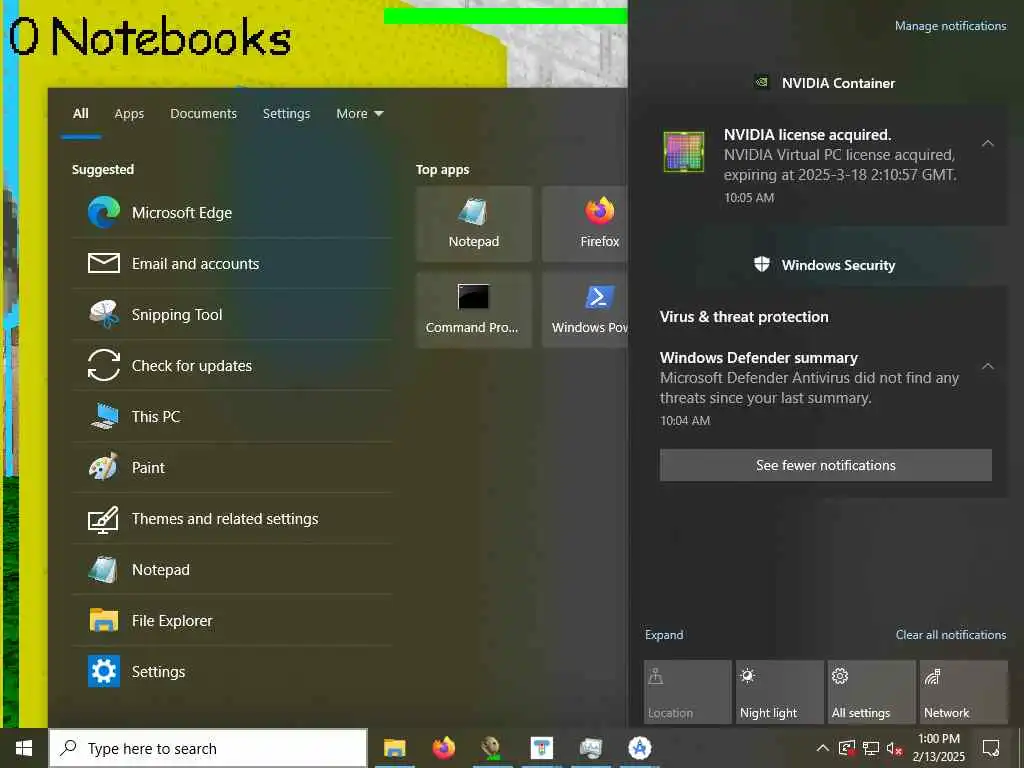Open File Explorer on the taskbar

point(394,748)
